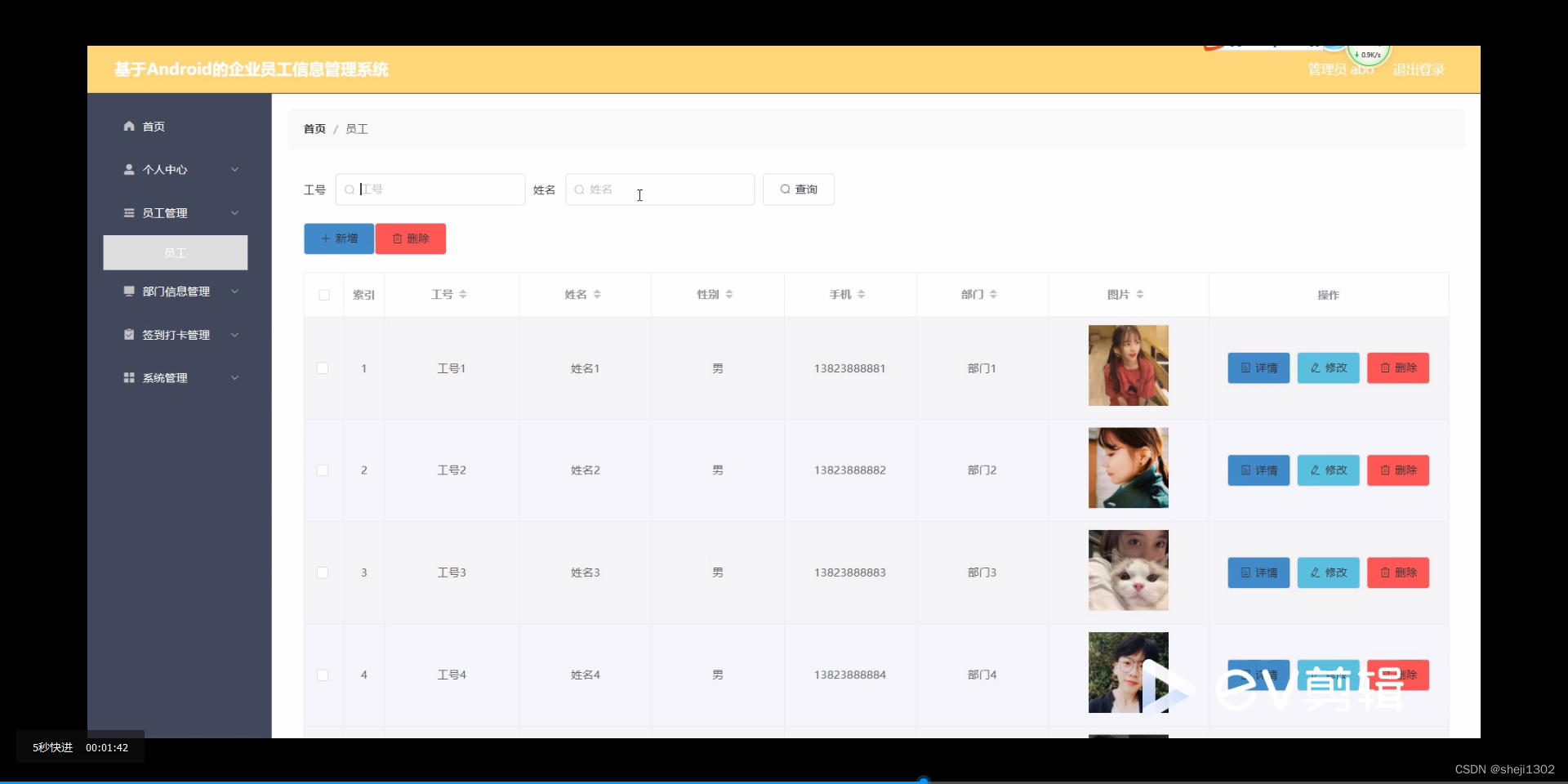This screenshot has width=1568, height=784.
Task: Select the 员工 submenu item
Action: tap(175, 252)
